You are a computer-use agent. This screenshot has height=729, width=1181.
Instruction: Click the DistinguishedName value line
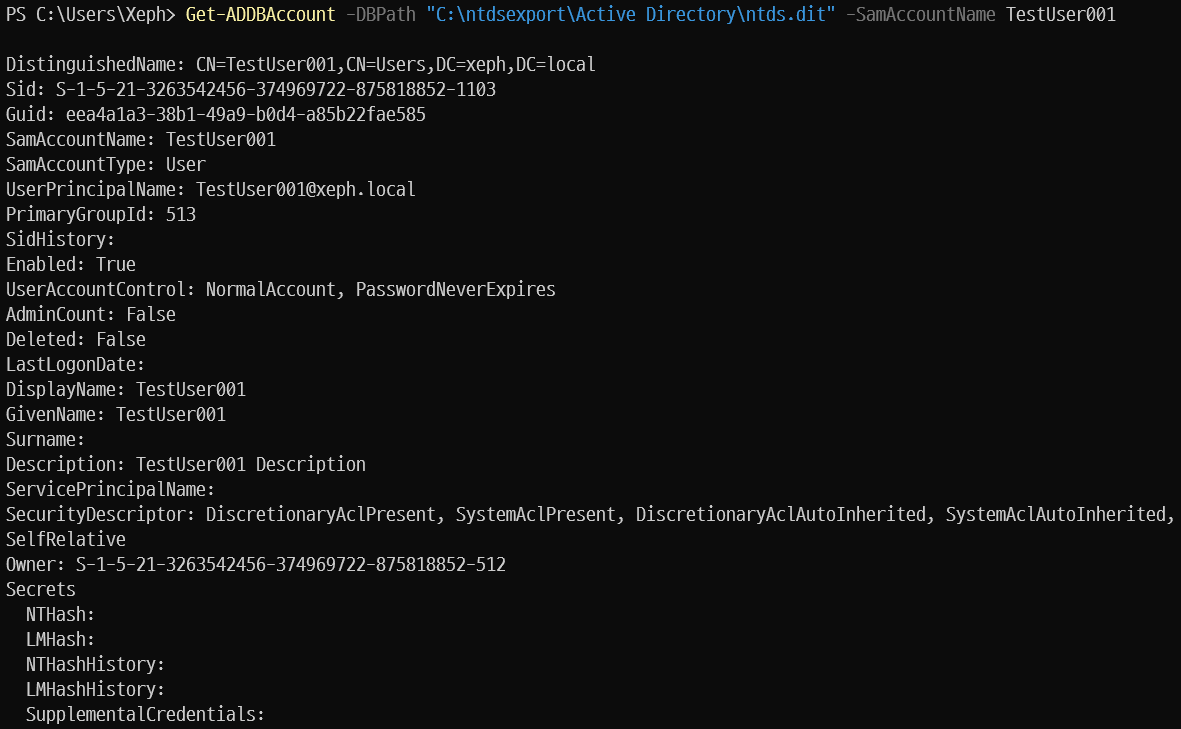[x=301, y=65]
